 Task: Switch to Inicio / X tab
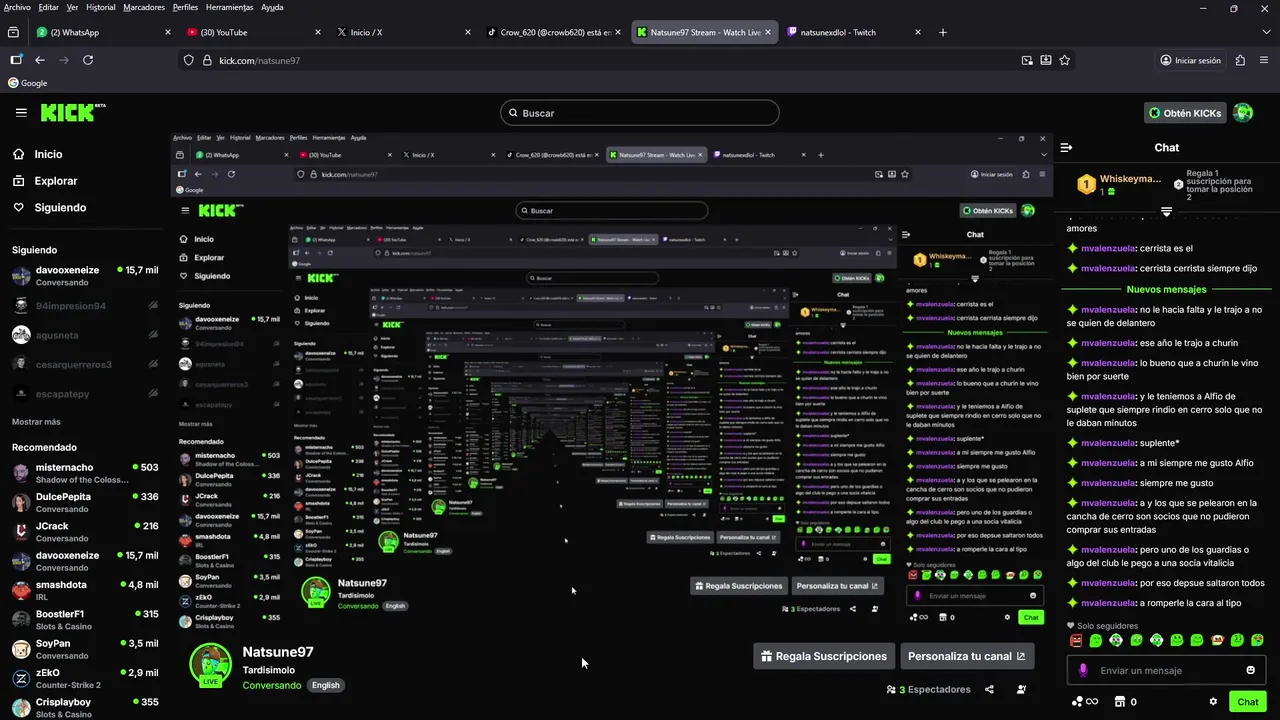click(x=403, y=32)
